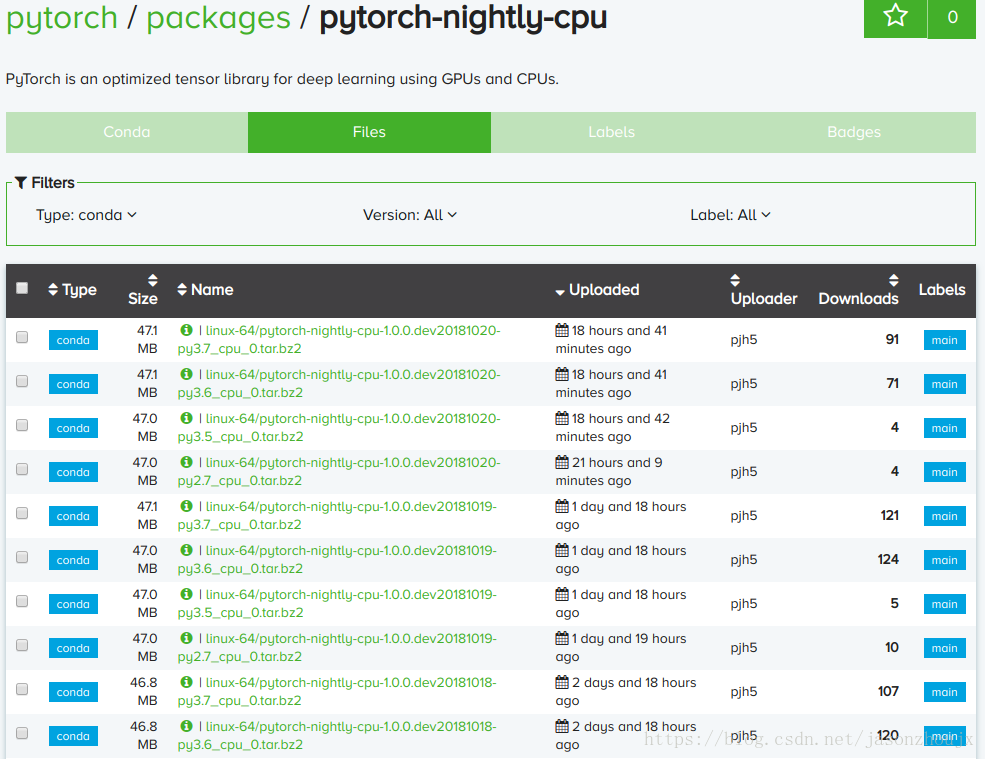The height and width of the screenshot is (759, 985).
Task: Switch to the Labels tab
Action: (x=612, y=132)
